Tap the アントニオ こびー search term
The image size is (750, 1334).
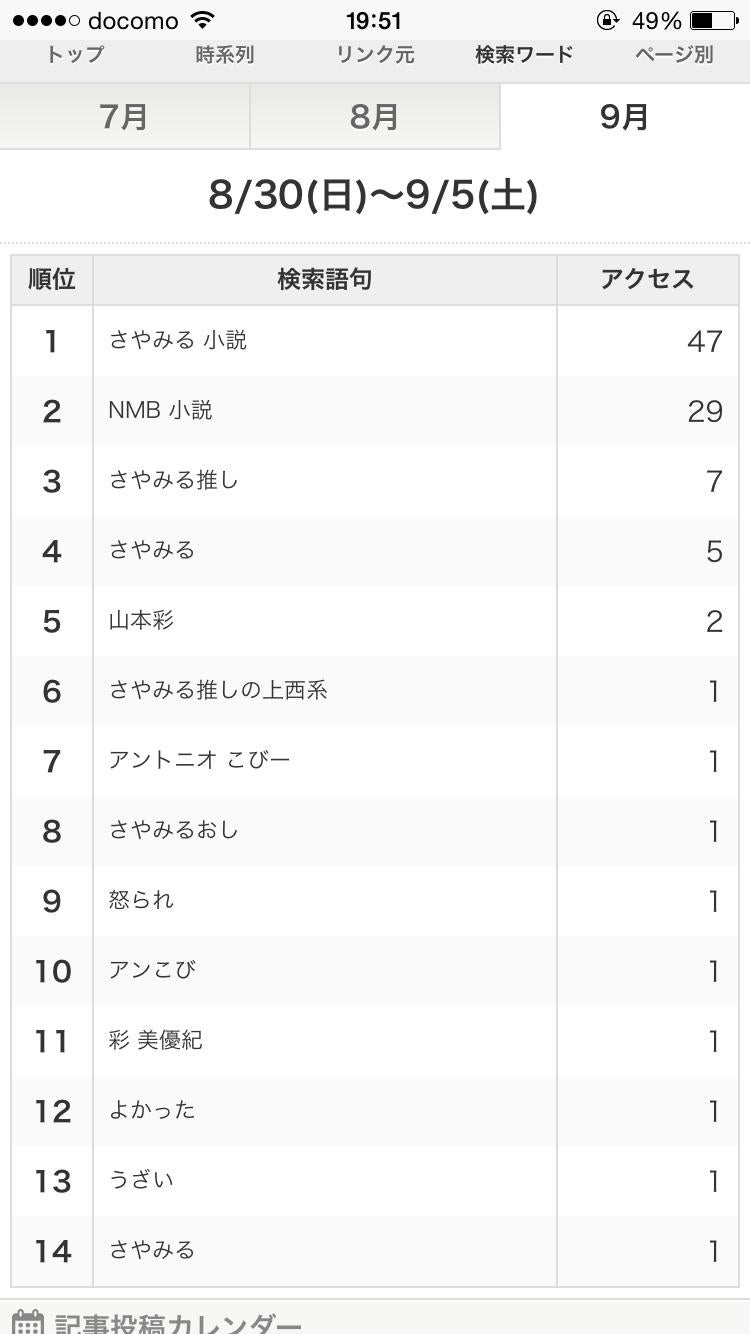coord(199,761)
